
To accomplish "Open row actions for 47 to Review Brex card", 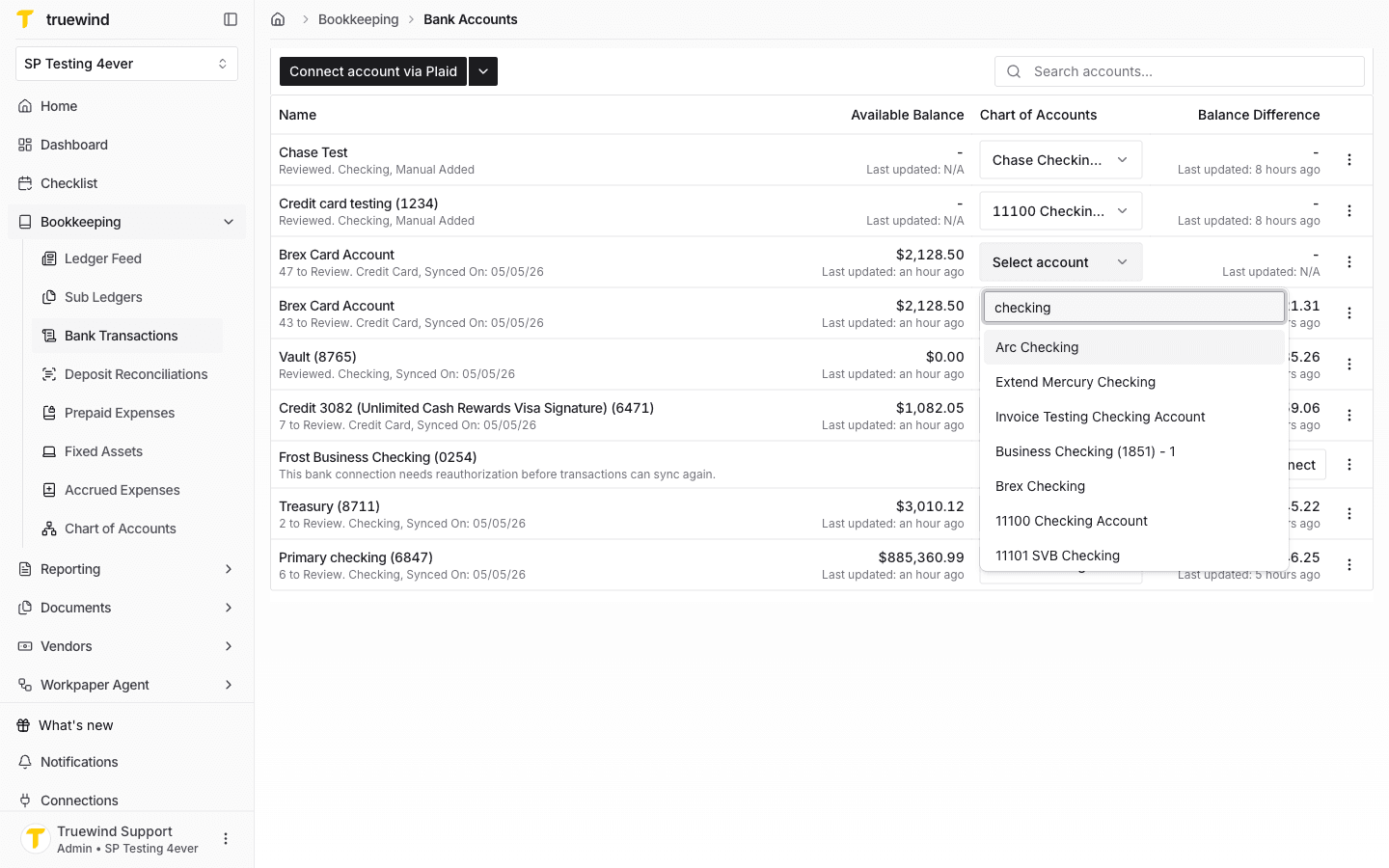I will [1349, 262].
